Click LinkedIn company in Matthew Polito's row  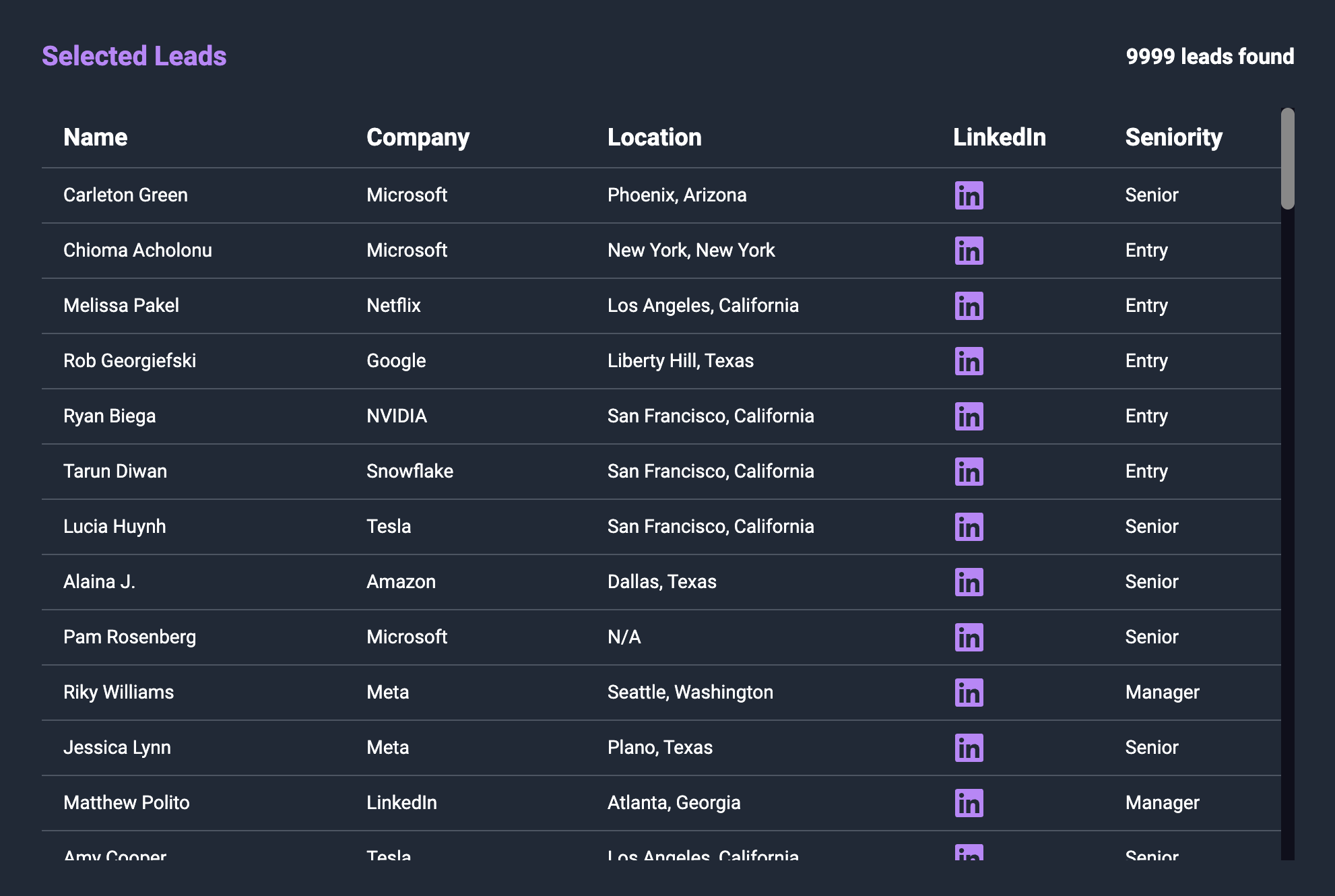point(401,803)
